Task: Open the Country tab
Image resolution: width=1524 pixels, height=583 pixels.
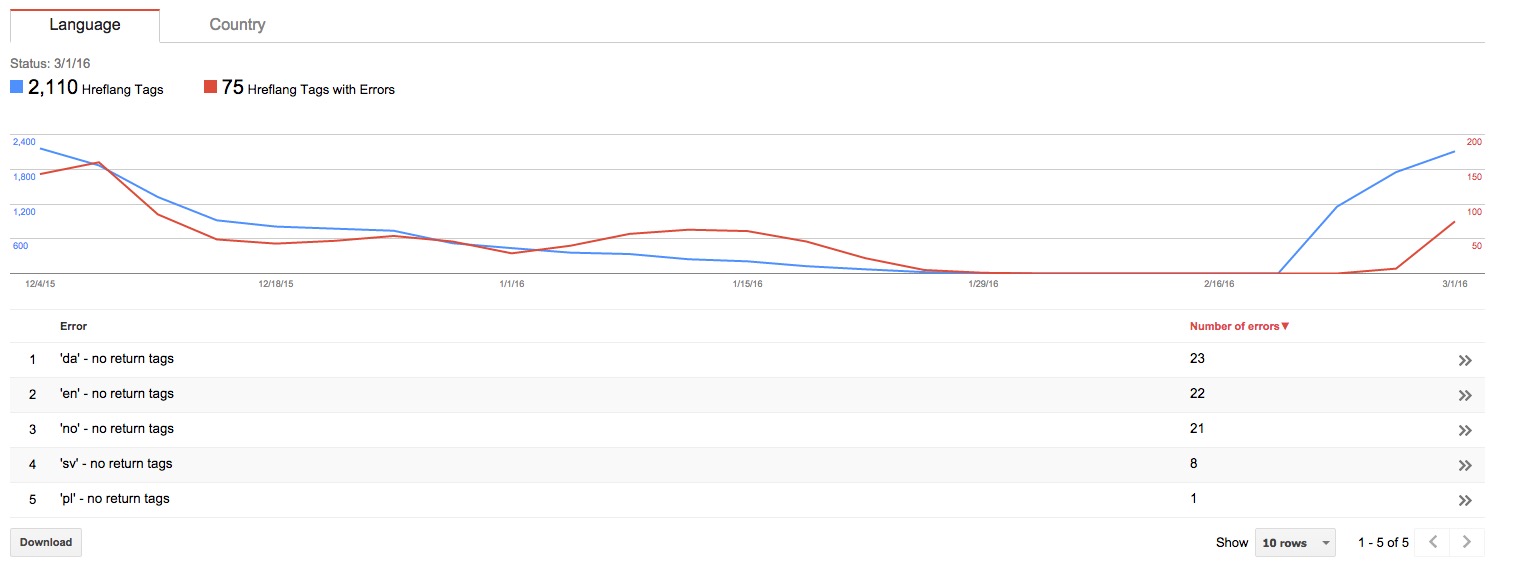Action: click(237, 25)
